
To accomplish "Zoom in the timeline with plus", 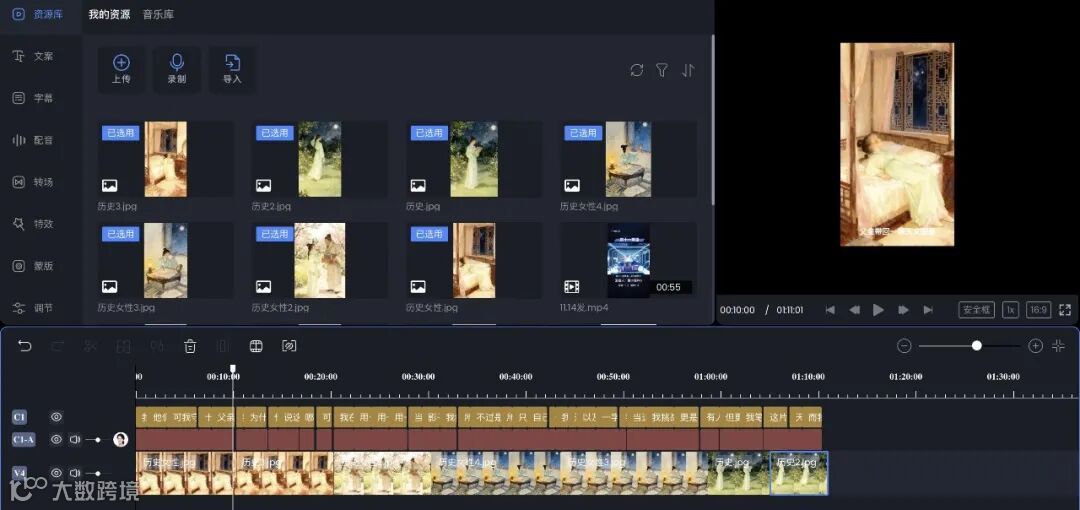I will 1035,346.
